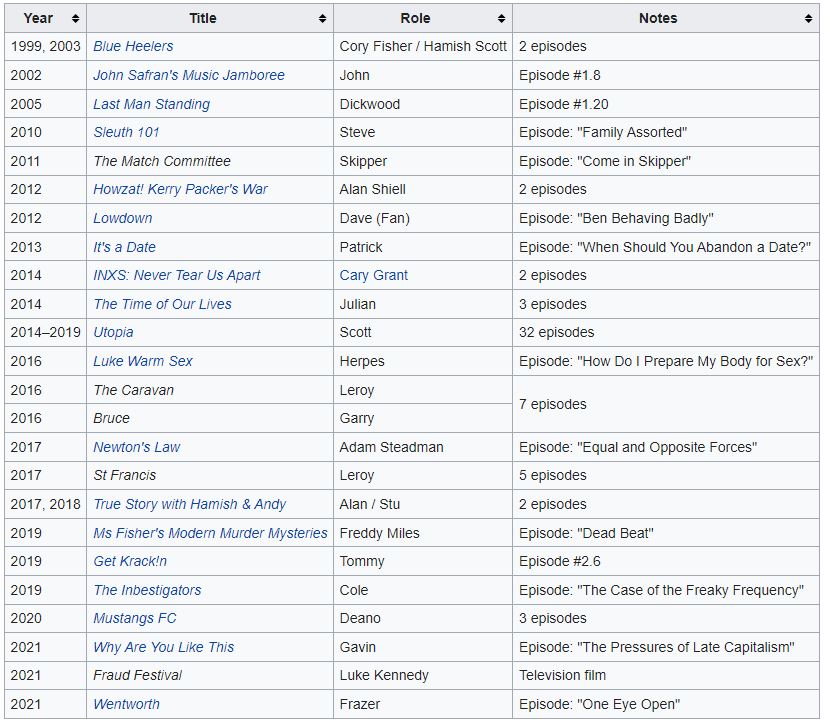Select the Fraud Festival title cell

click(x=210, y=676)
